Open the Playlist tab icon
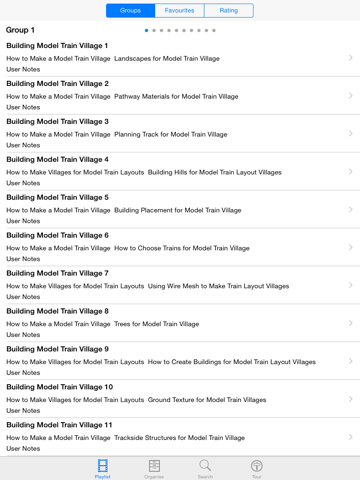360x480 pixels. pos(103,468)
